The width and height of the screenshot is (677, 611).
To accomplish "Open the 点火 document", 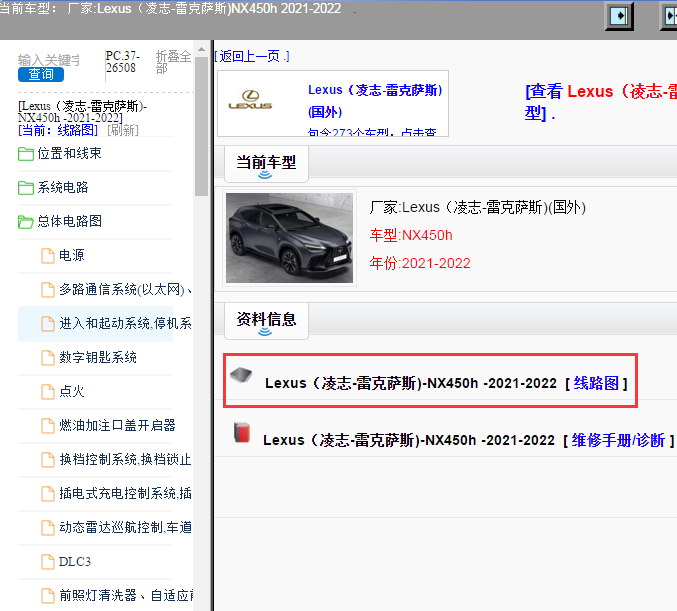I will [72, 391].
